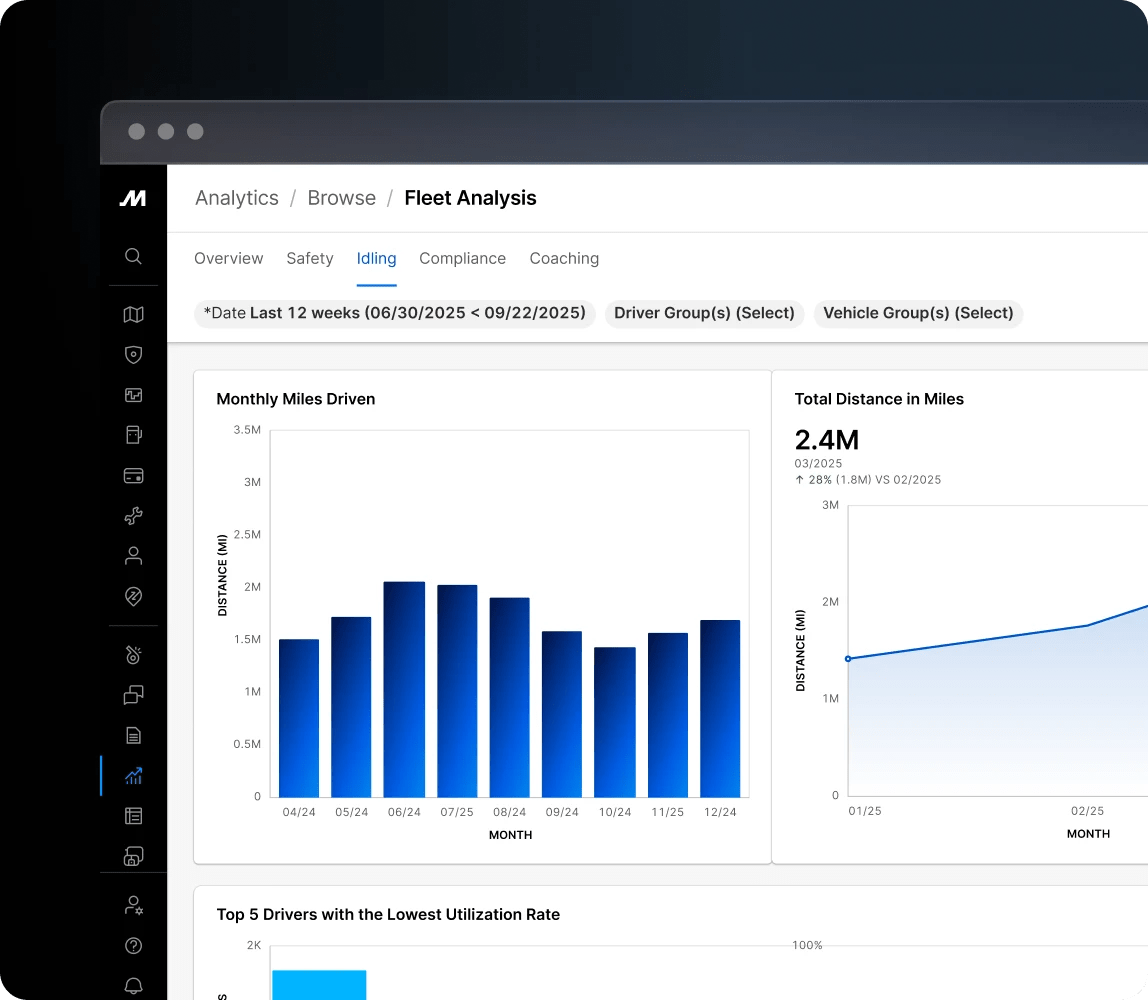Click the light blue bar in Lowest Utilization chart

point(319,985)
